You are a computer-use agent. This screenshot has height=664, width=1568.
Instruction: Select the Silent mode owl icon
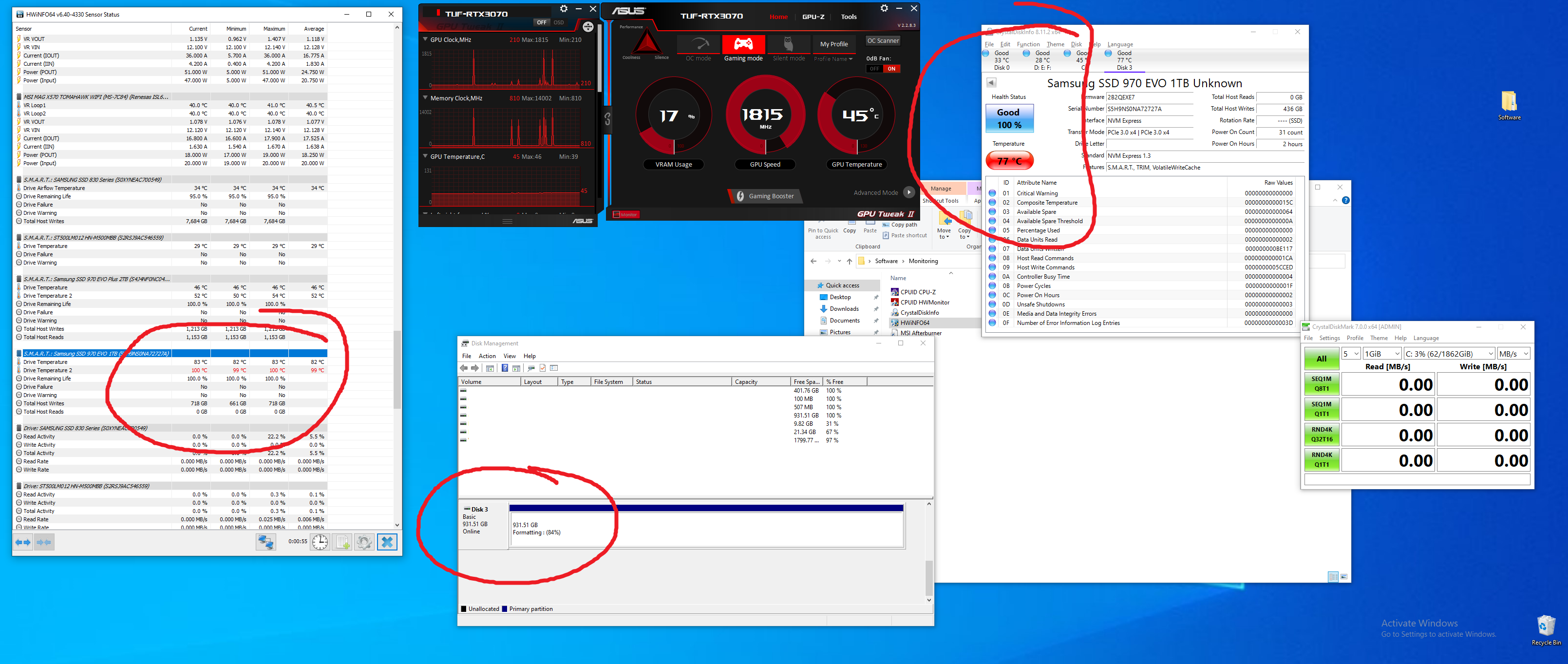pos(788,45)
